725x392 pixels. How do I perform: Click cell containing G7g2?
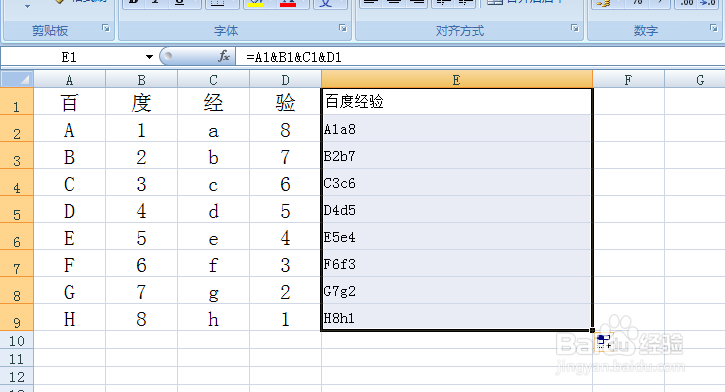[x=457, y=290]
